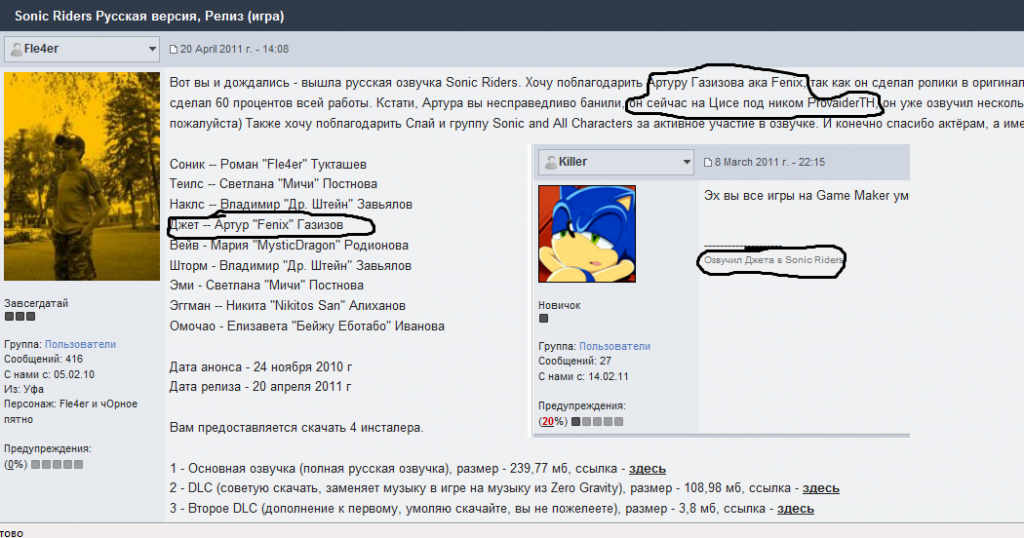The width and height of the screenshot is (1024, 538).
Task: Click С нами с: 05.02.10 text
Action: click(x=49, y=374)
